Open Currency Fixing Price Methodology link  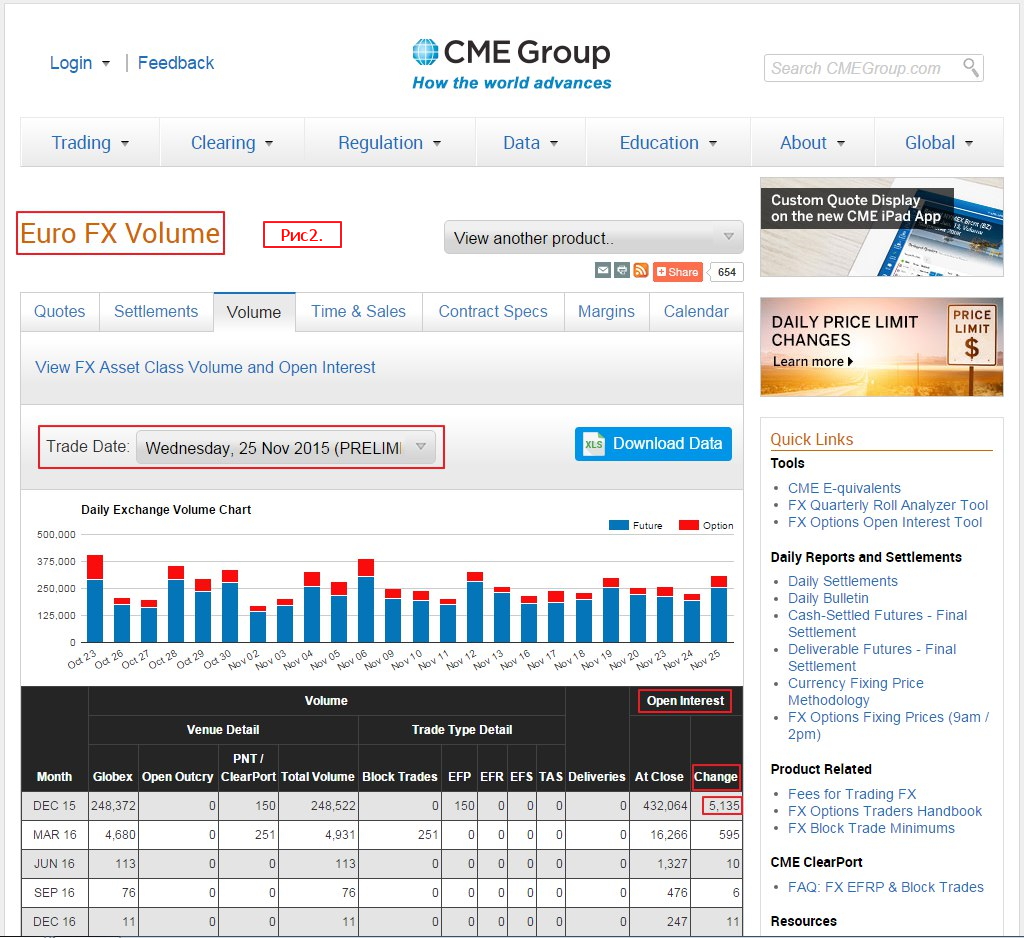pyautogui.click(x=856, y=691)
